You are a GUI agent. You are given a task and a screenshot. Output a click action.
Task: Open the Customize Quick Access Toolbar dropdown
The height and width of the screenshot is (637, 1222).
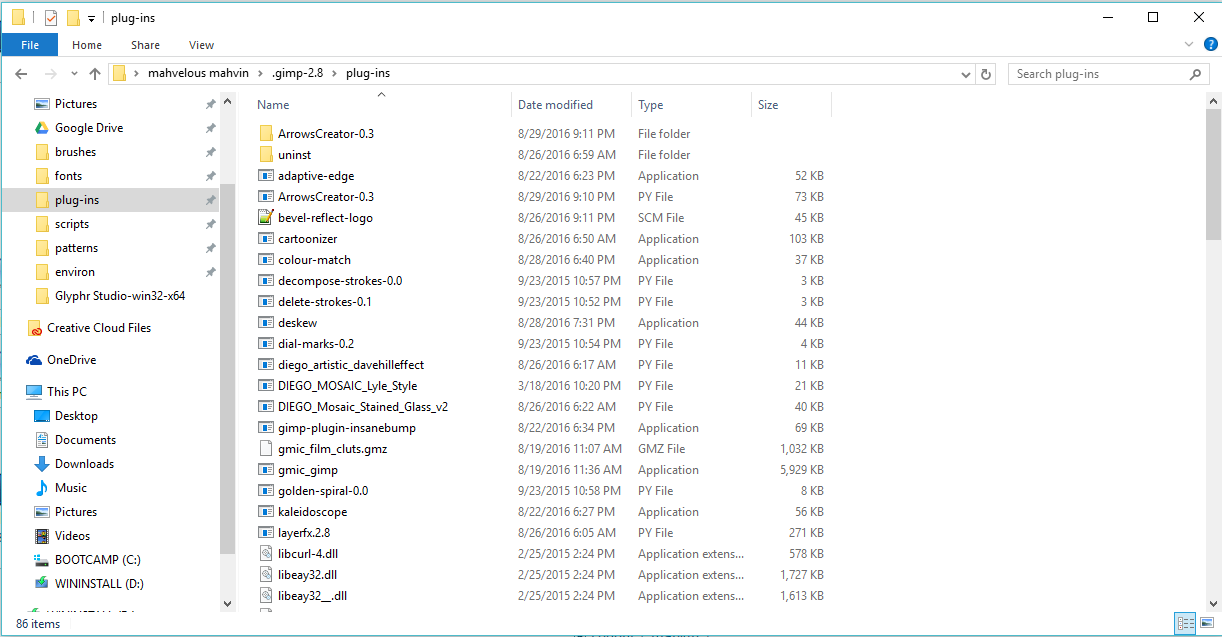(x=91, y=19)
